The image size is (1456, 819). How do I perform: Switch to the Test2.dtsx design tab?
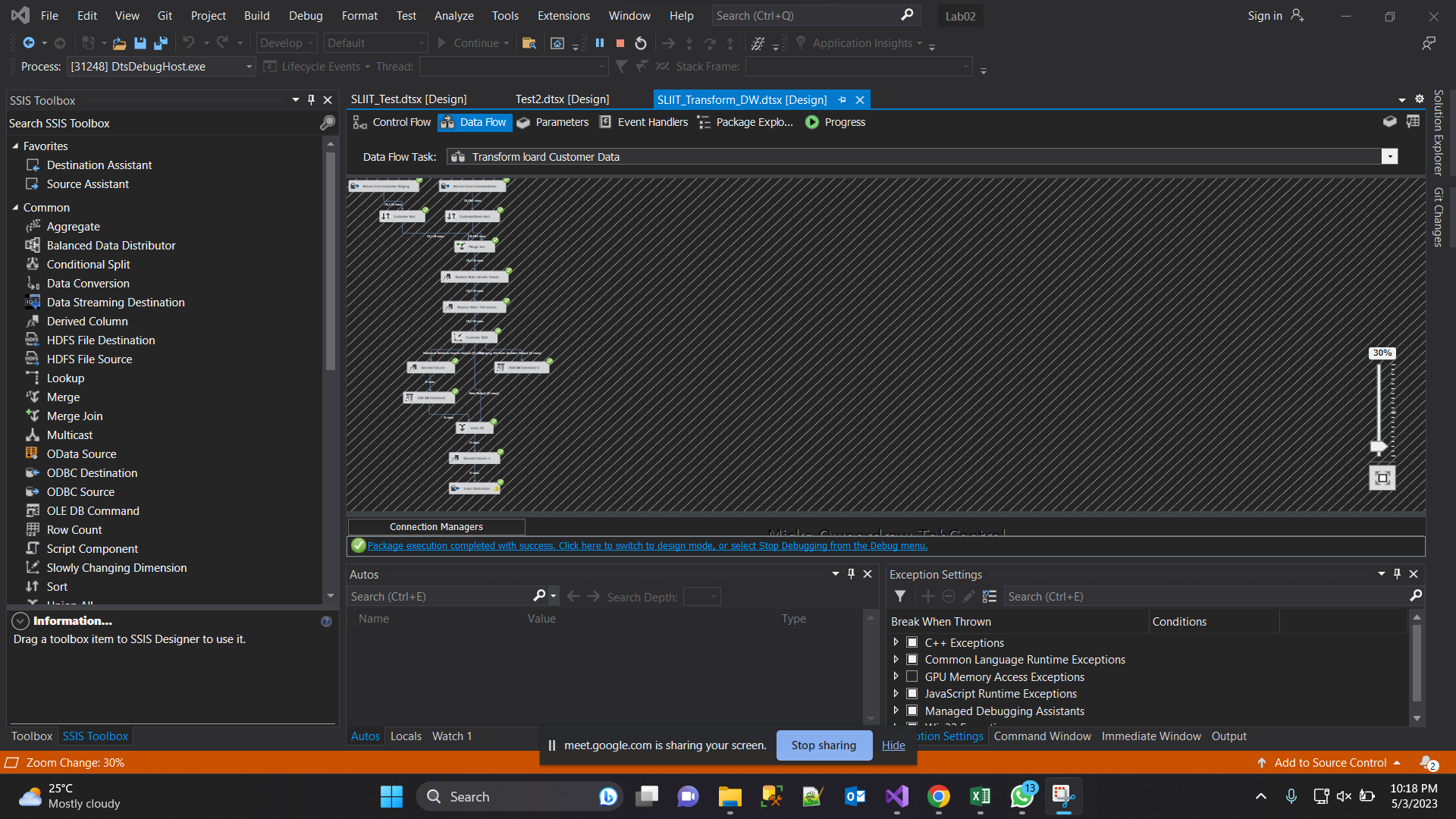561,99
